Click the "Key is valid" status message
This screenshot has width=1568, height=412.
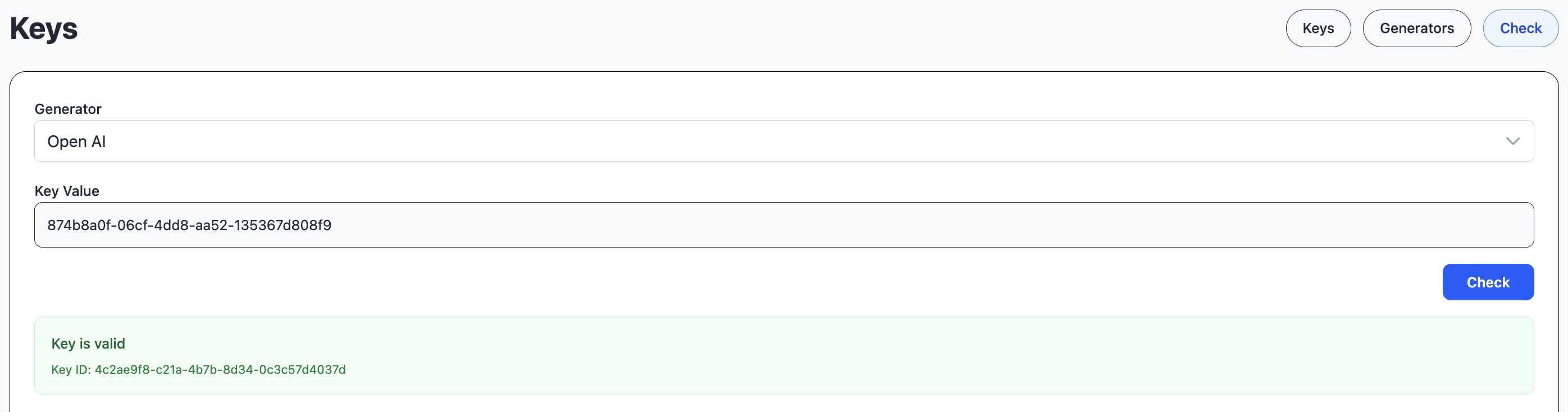click(x=88, y=344)
